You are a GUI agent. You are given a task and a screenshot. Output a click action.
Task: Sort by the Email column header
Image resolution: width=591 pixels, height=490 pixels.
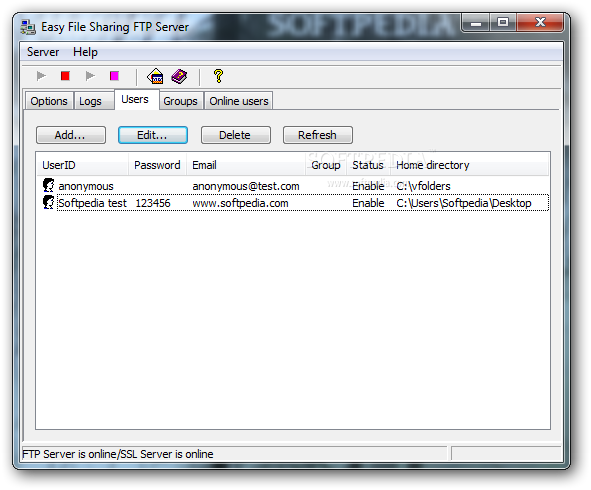point(246,165)
